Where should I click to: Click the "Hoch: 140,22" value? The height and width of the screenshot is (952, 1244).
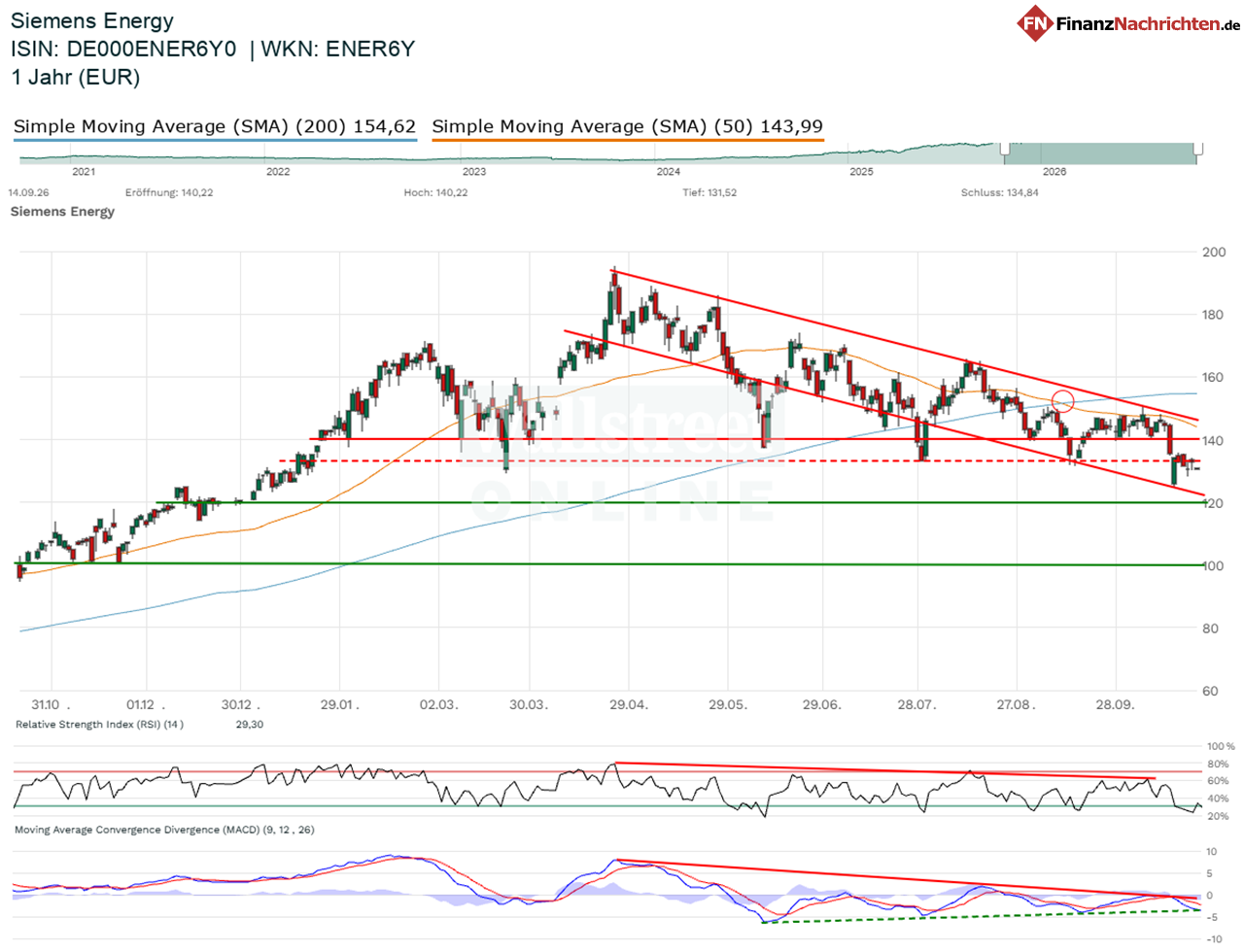(x=435, y=192)
